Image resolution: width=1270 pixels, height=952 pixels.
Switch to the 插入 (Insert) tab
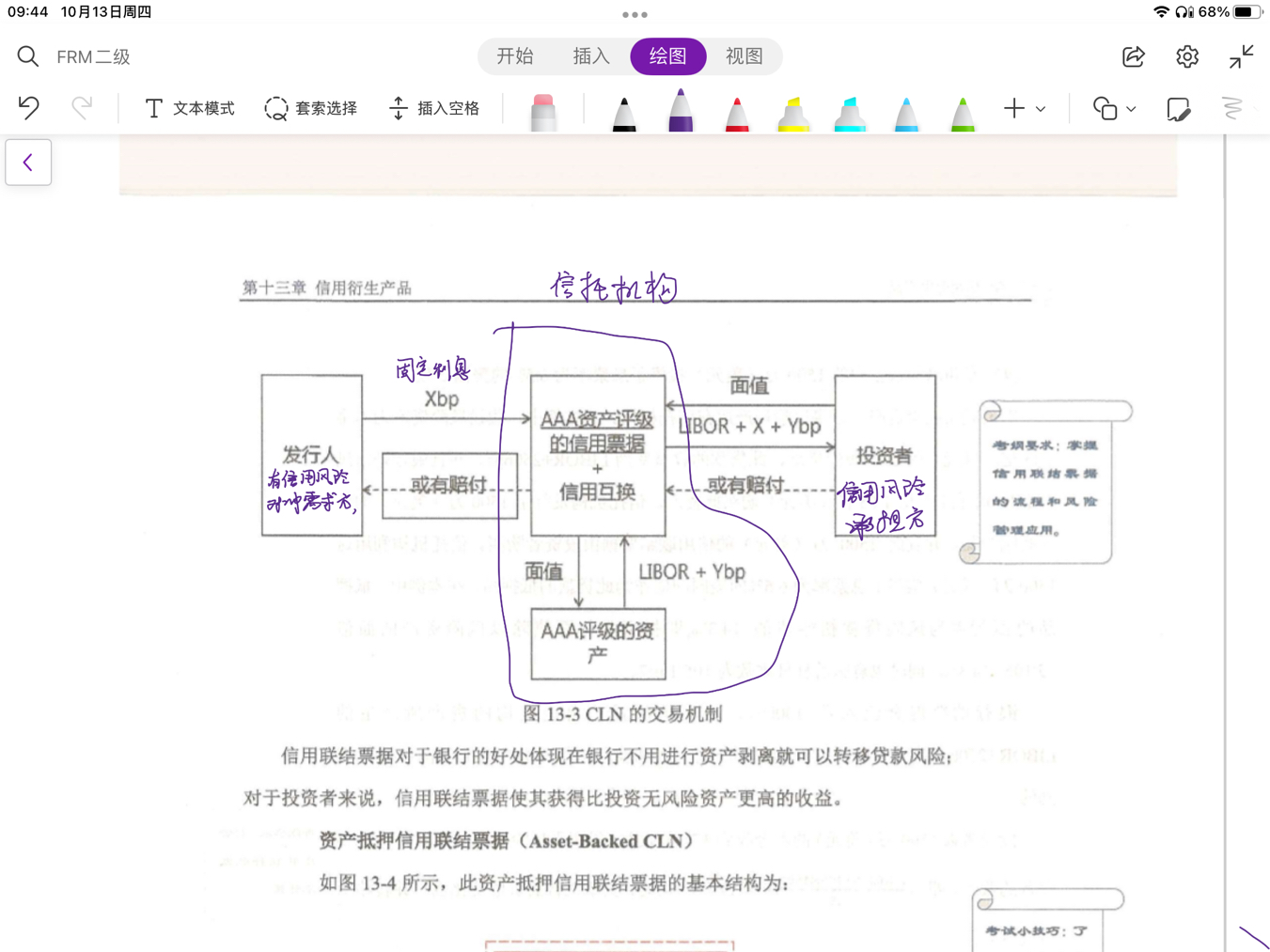tap(591, 56)
